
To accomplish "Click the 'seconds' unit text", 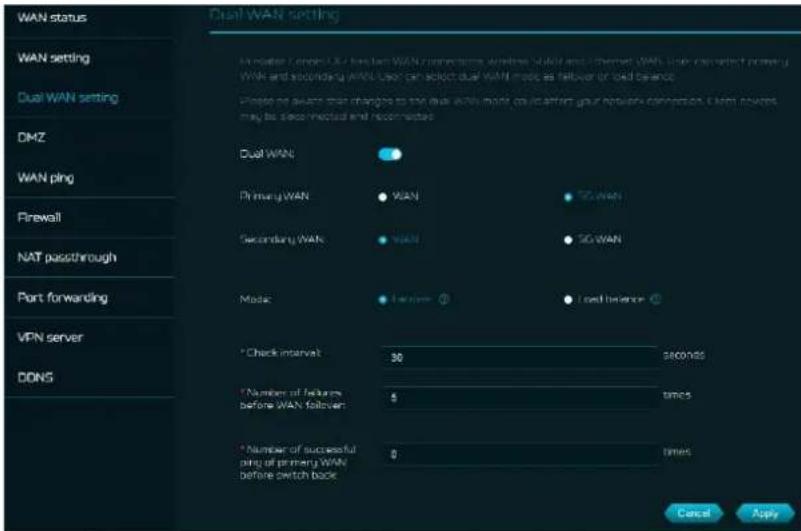I will pos(684,355).
